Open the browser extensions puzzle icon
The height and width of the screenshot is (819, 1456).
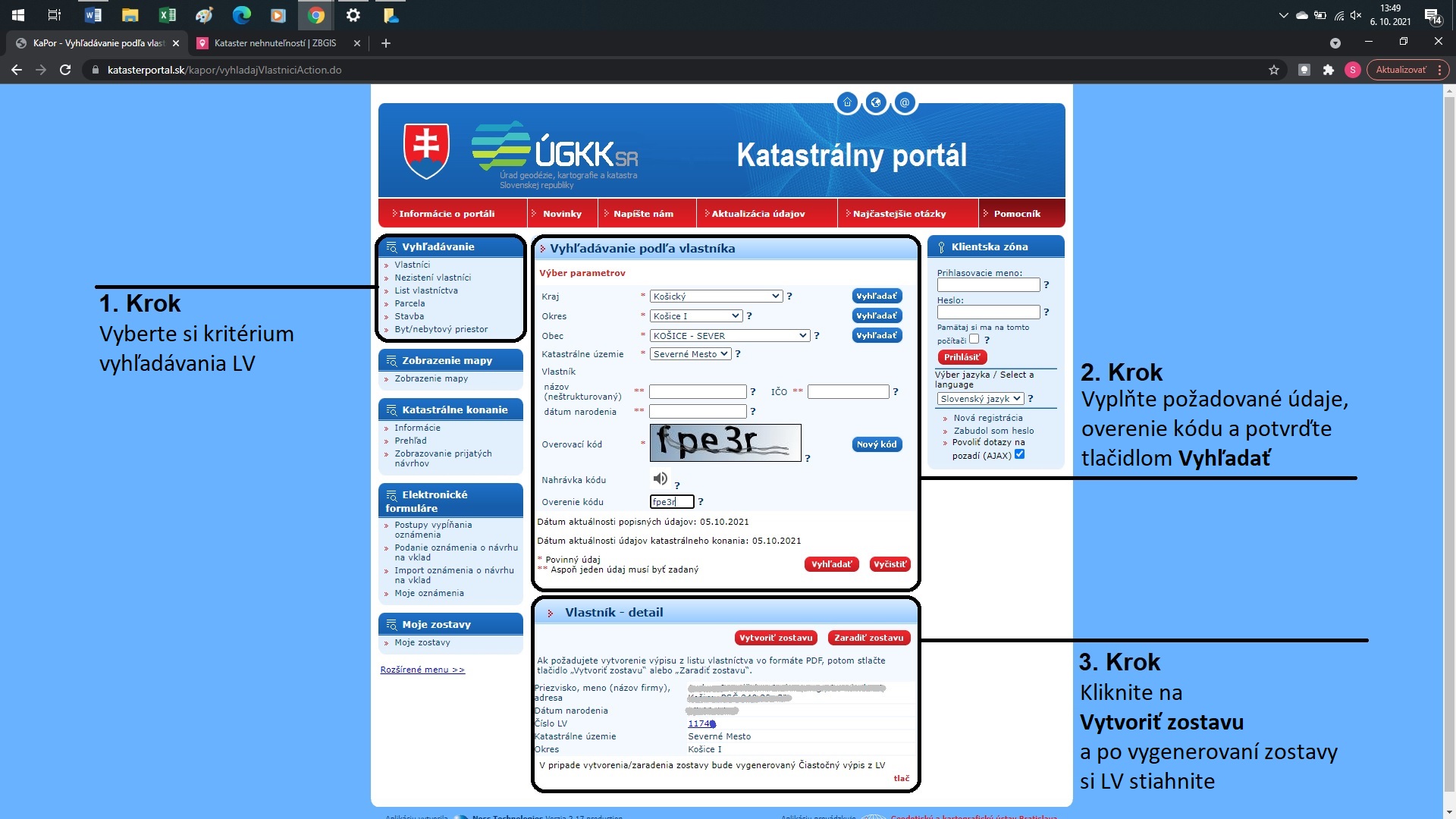point(1329,70)
